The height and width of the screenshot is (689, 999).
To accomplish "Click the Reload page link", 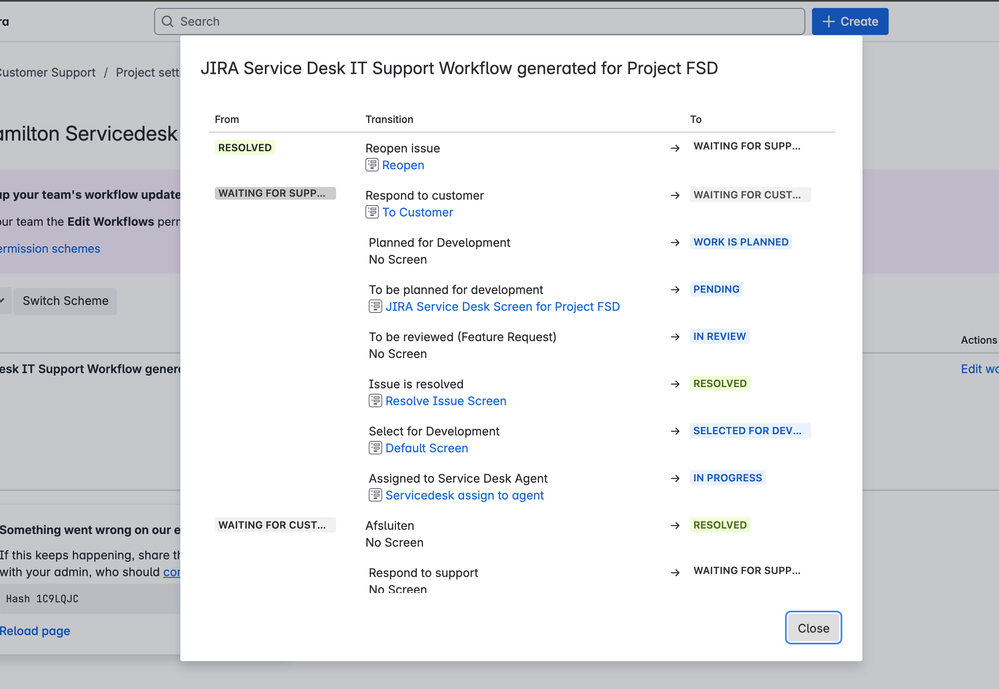I will (x=35, y=631).
